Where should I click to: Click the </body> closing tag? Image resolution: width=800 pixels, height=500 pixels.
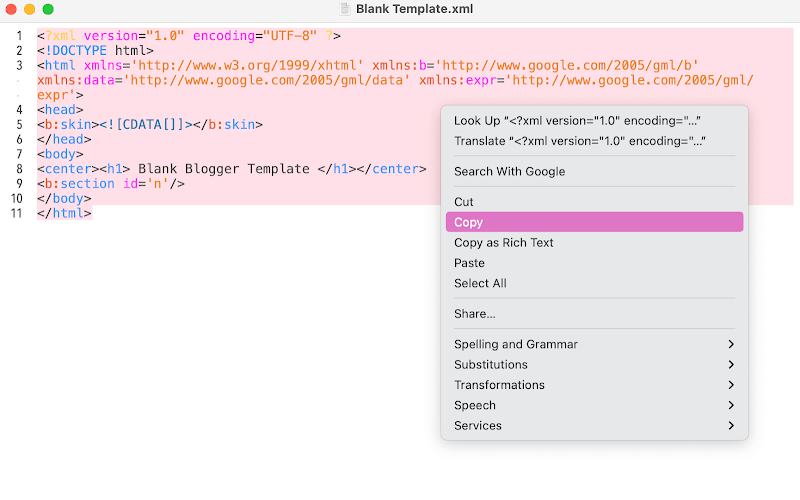[64, 199]
